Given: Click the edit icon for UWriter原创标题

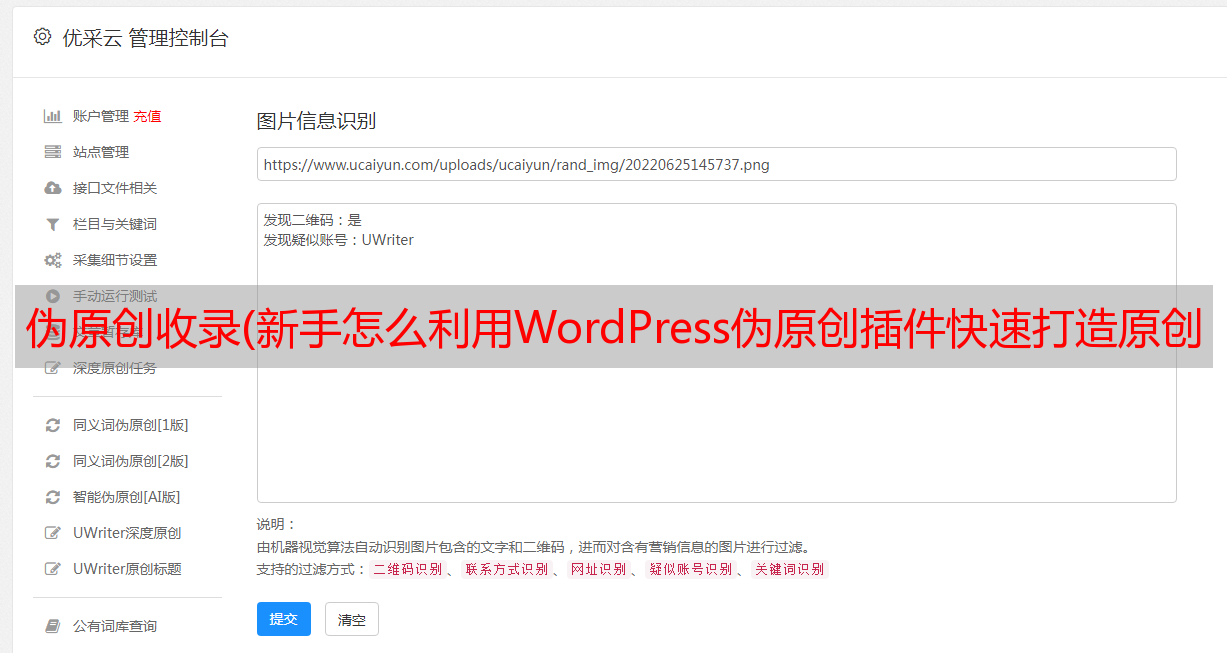Looking at the screenshot, I should tap(53, 569).
